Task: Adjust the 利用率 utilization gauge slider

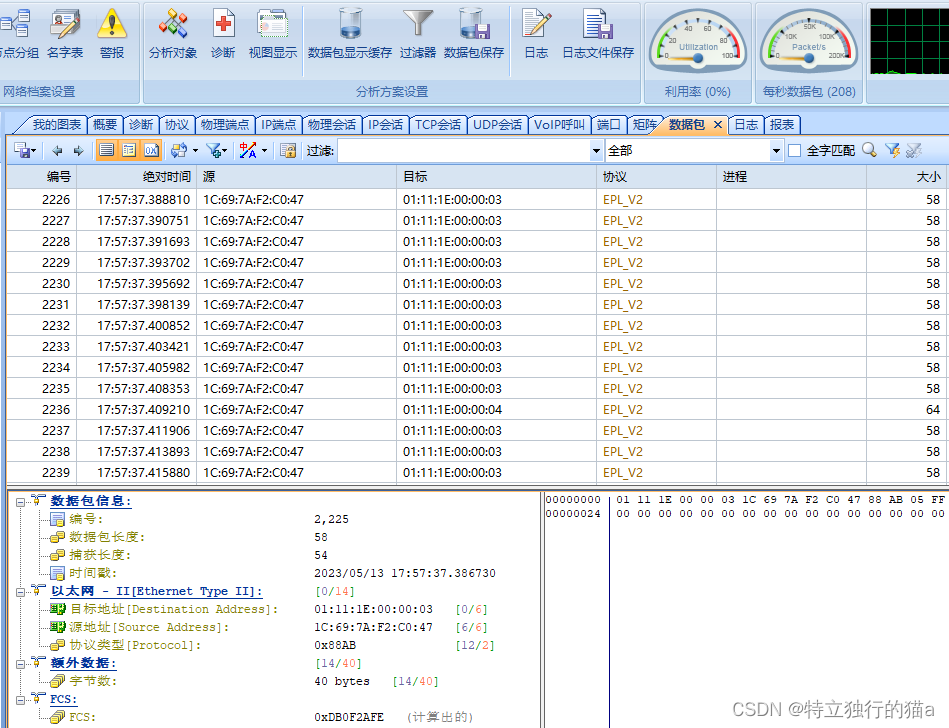Action: 698,58
